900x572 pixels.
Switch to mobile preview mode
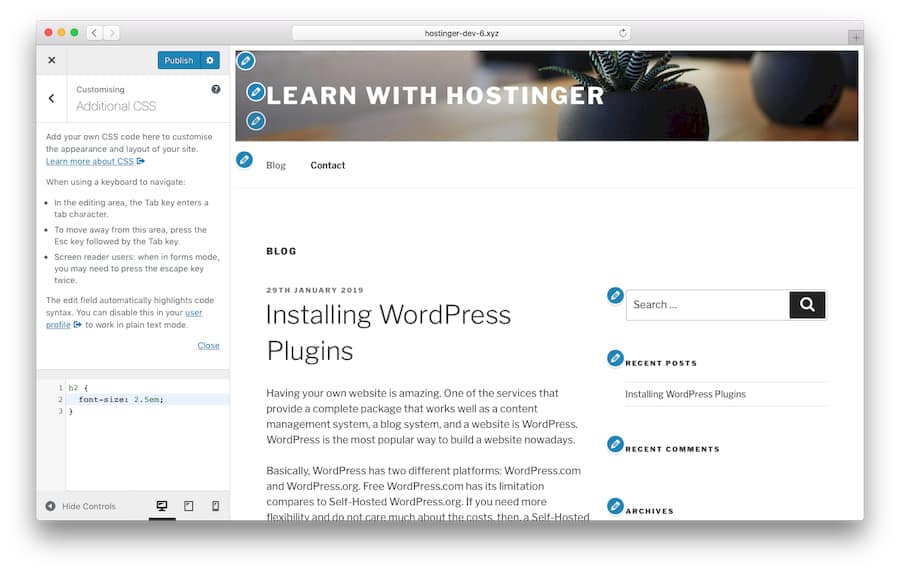click(x=215, y=506)
